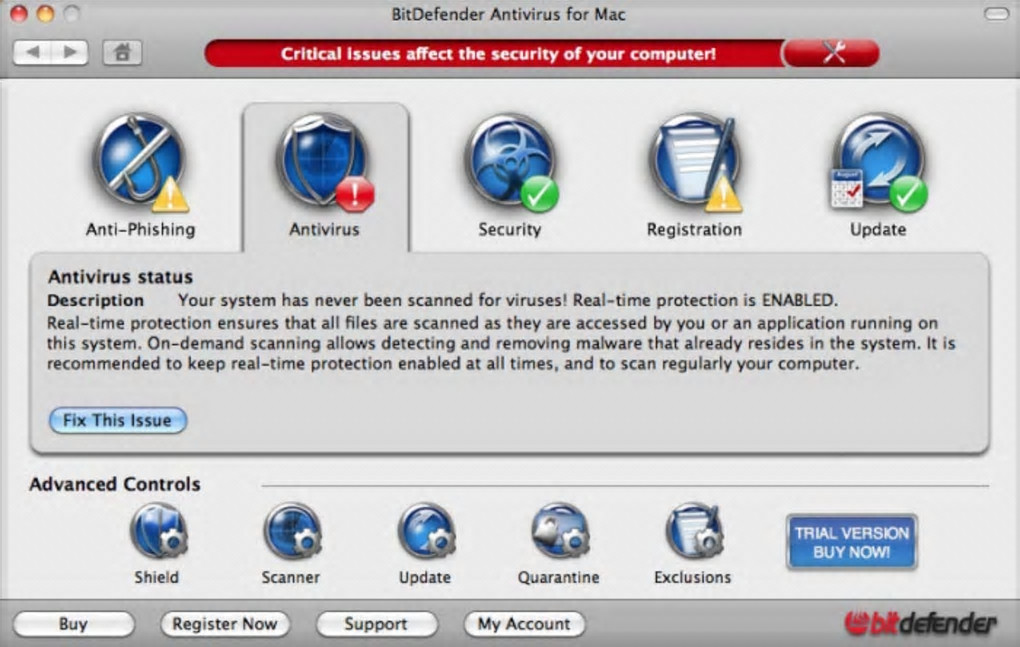Open the Registration notepad icon
Screen dimensions: 1020x647
pyautogui.click(x=695, y=163)
